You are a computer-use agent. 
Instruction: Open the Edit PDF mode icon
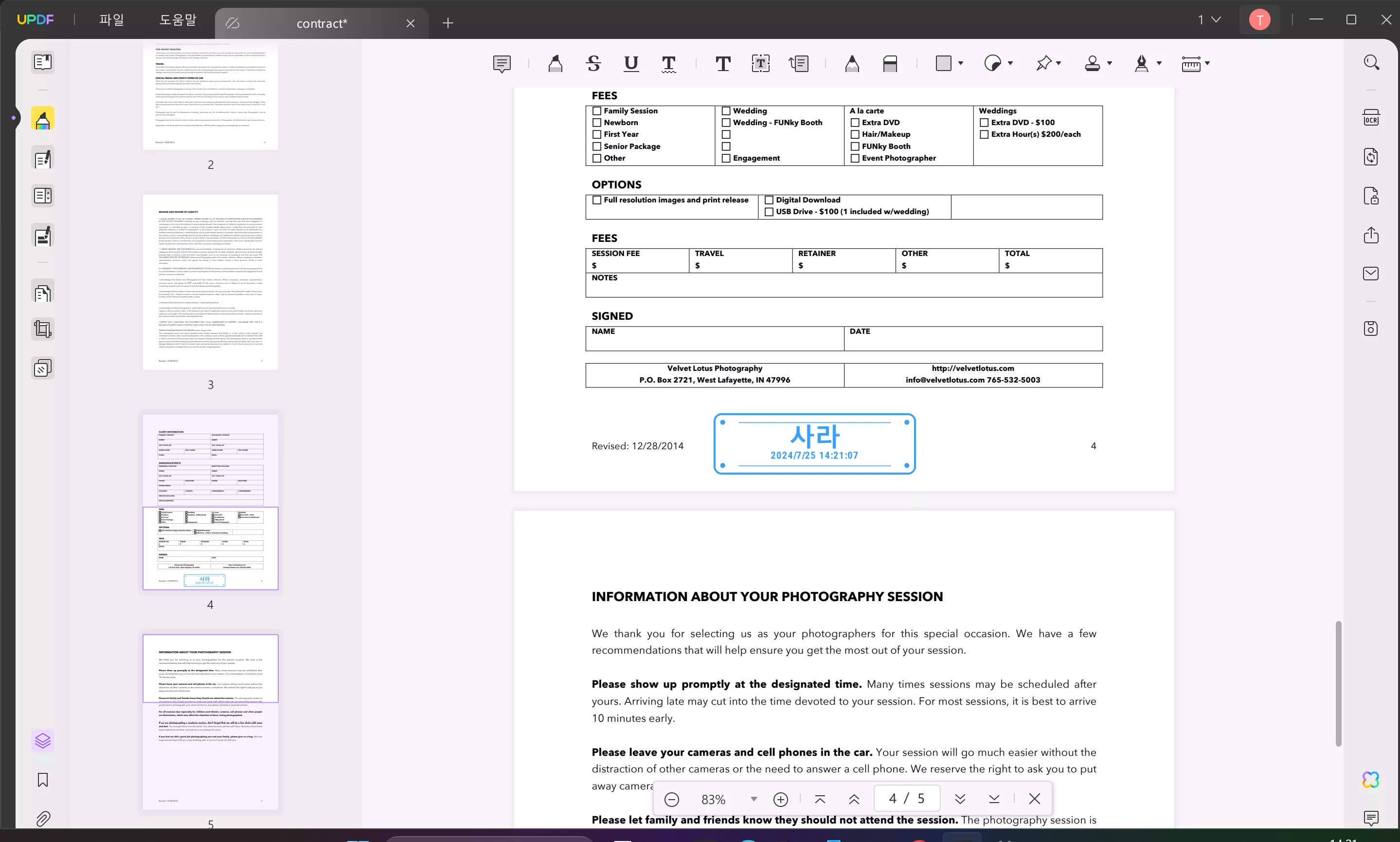(42, 158)
